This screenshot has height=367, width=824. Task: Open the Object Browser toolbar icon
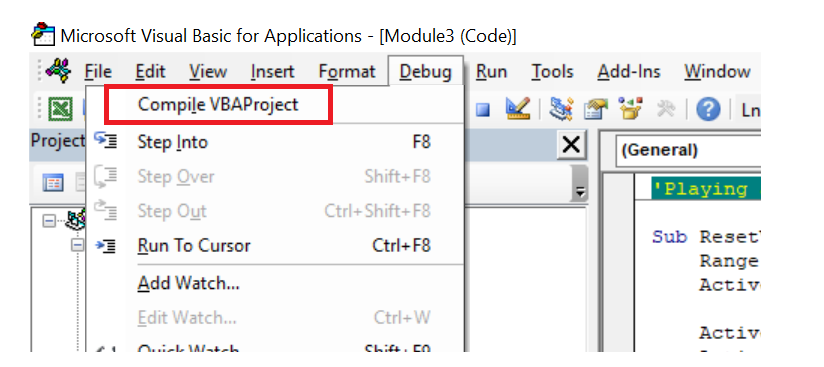coord(630,109)
